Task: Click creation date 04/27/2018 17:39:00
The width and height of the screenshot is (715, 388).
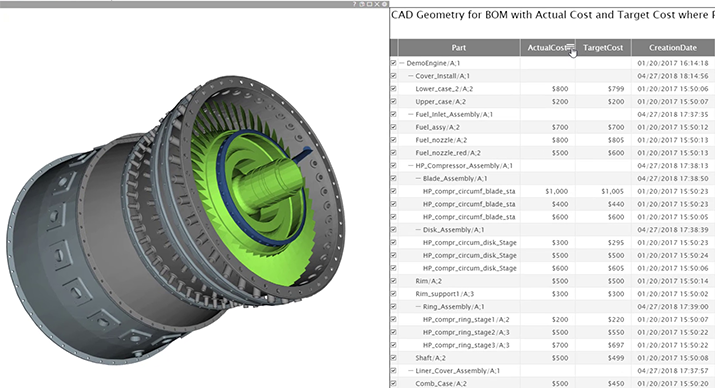Action: pyautogui.click(x=673, y=306)
